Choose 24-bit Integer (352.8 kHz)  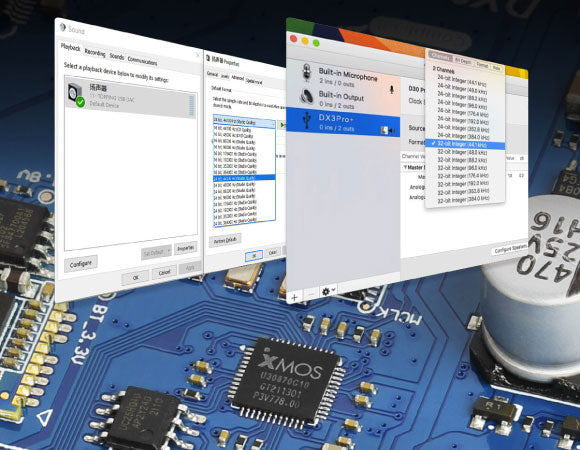pos(462,128)
